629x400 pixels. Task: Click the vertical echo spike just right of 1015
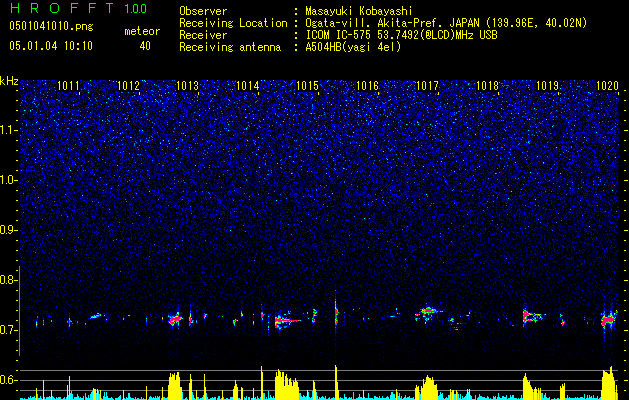pyautogui.click(x=336, y=311)
